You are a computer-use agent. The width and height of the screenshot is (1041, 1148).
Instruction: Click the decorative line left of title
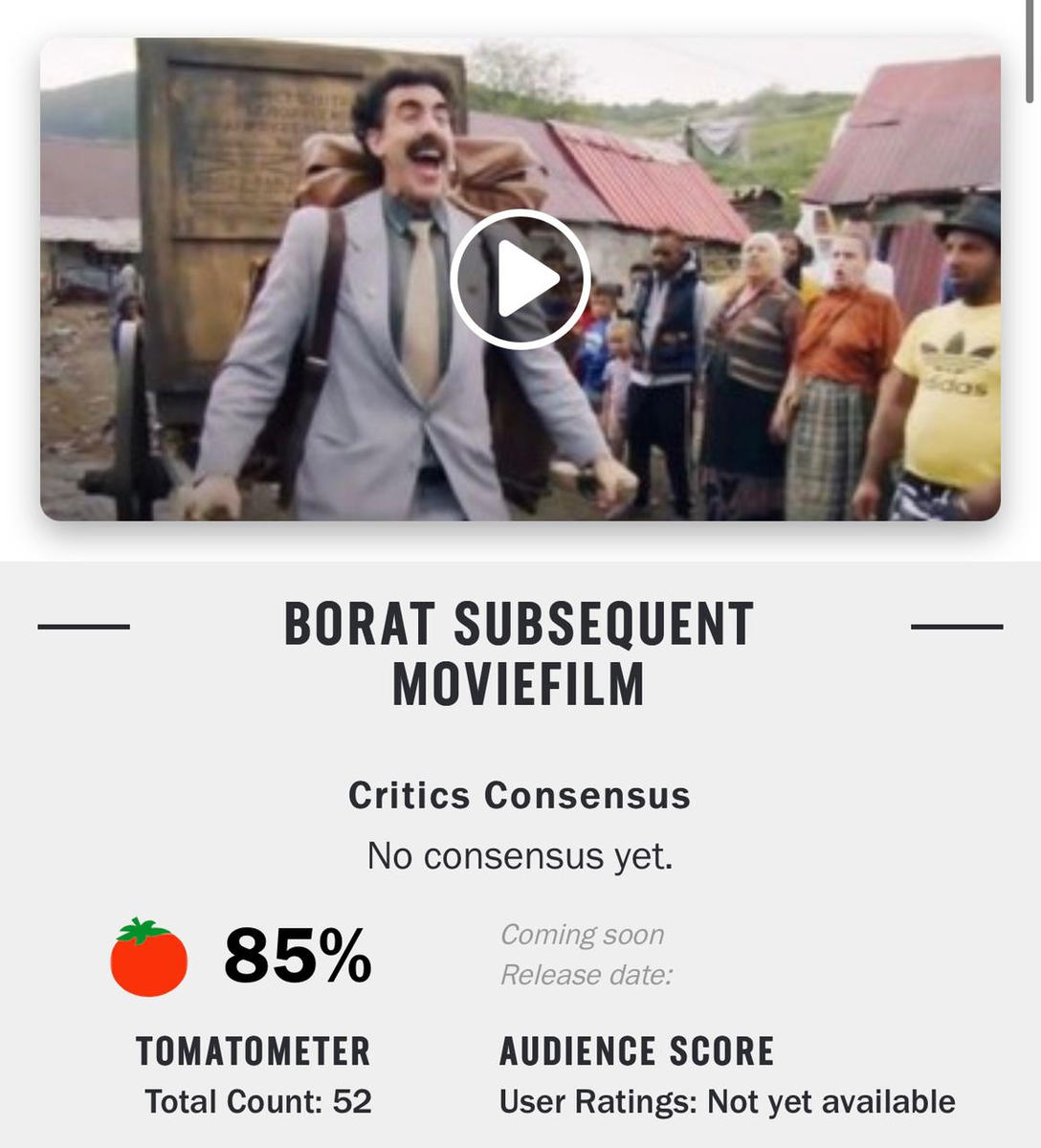click(x=84, y=627)
